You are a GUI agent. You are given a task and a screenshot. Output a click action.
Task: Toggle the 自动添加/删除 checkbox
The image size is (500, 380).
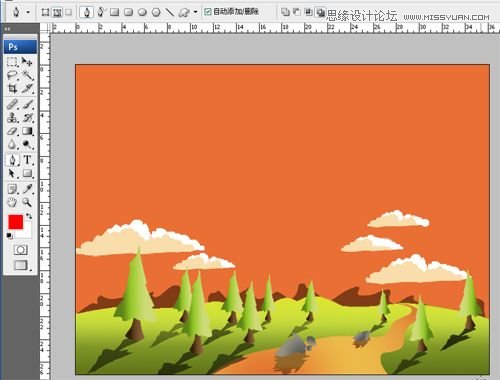pyautogui.click(x=208, y=12)
